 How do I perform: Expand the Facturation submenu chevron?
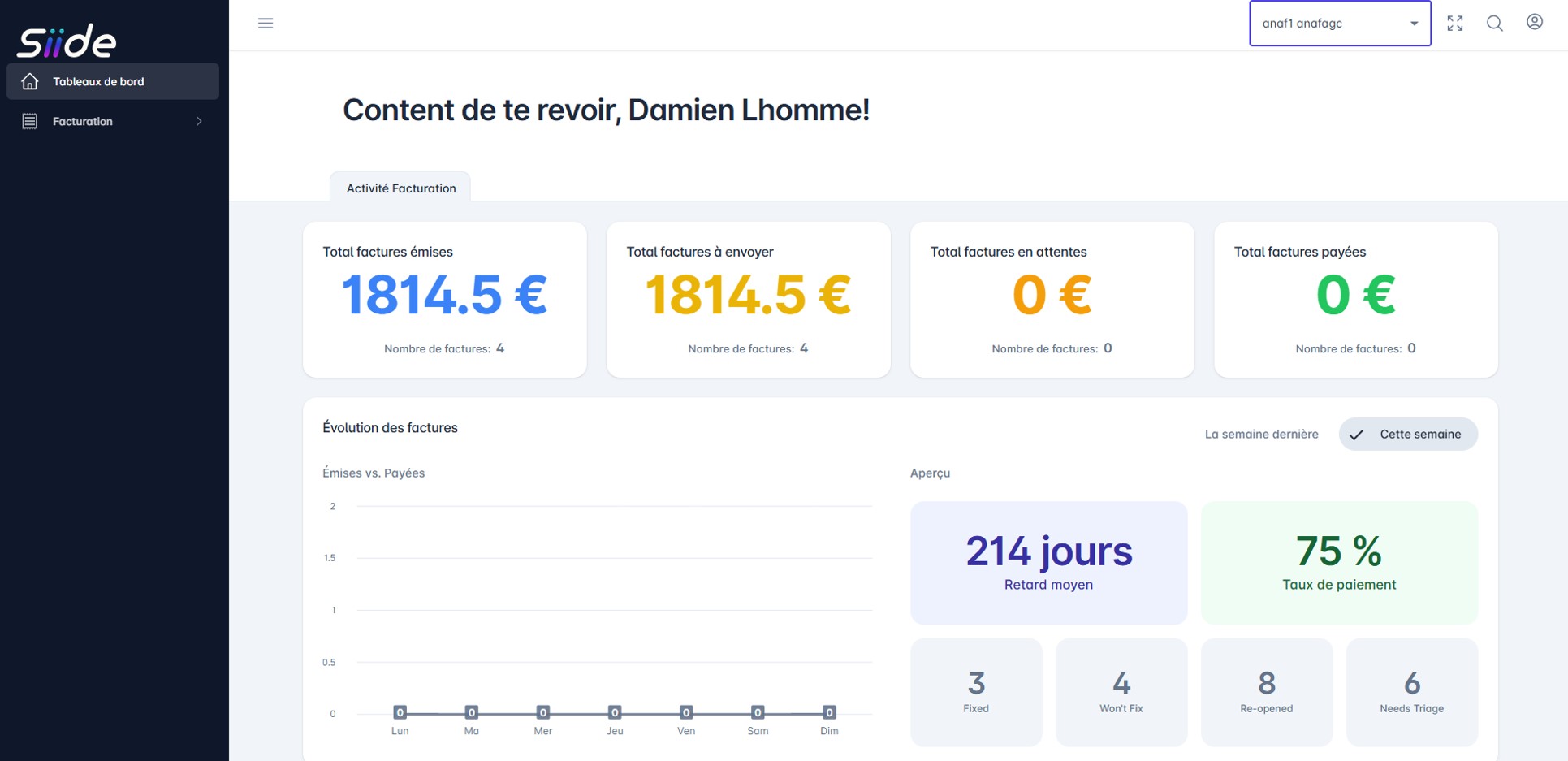(199, 121)
